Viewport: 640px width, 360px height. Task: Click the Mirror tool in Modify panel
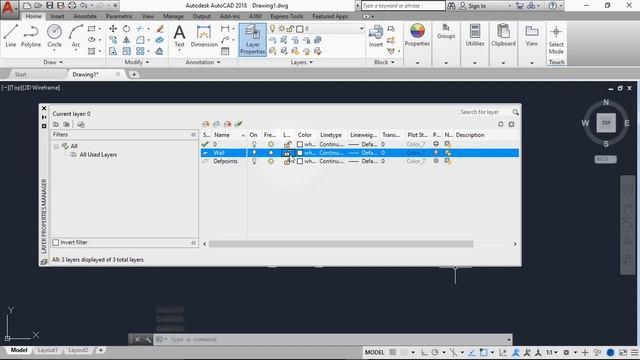pos(127,40)
